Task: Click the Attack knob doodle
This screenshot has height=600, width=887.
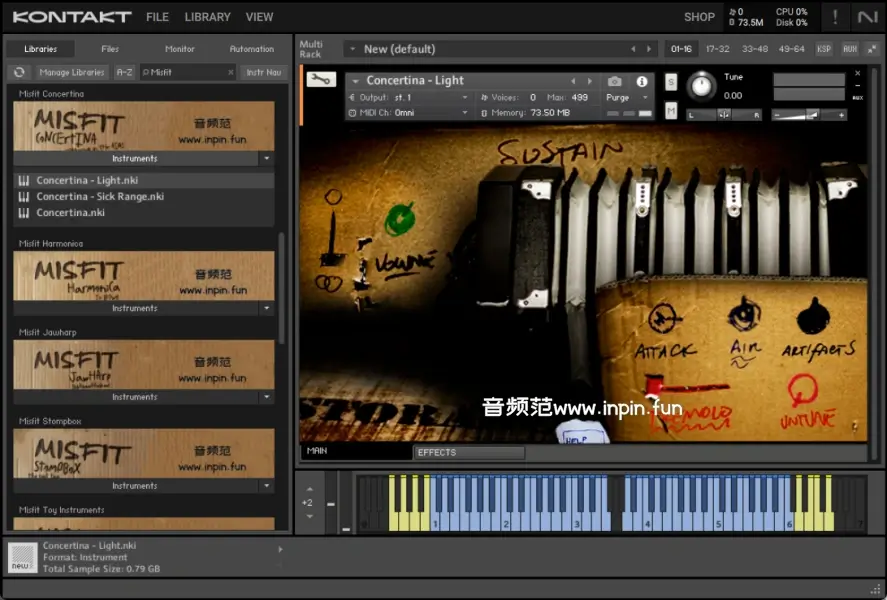Action: coord(662,319)
